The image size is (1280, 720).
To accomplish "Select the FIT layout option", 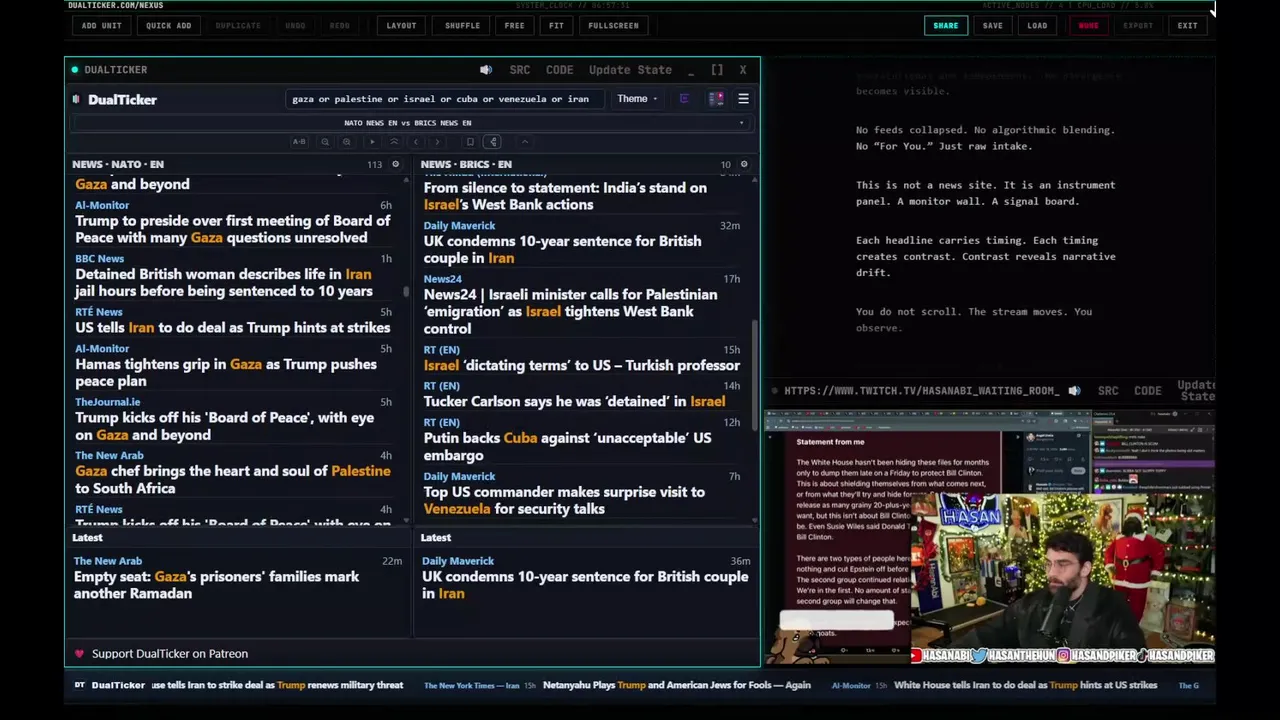I will click(556, 25).
